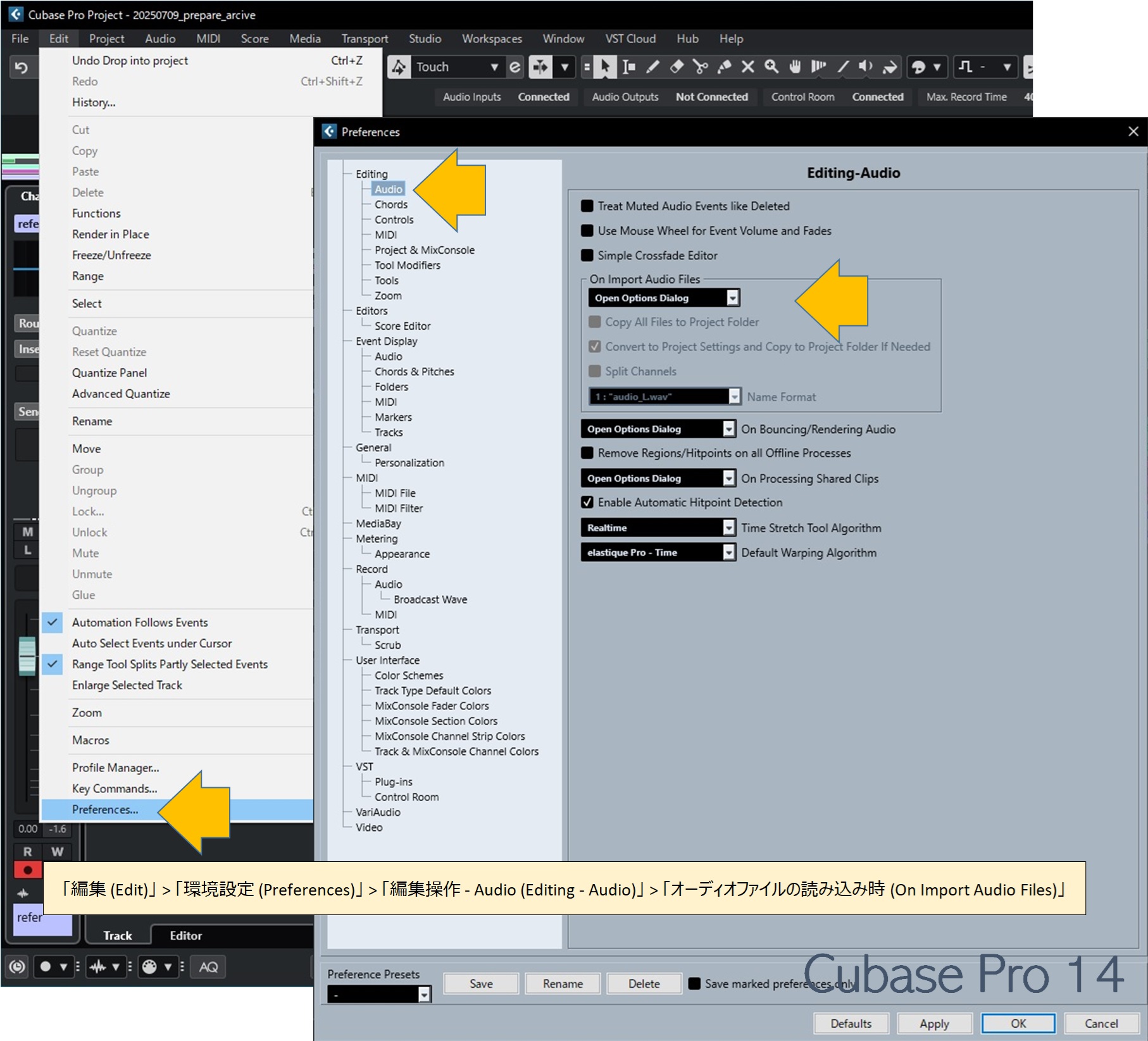The height and width of the screenshot is (1041, 1148).
Task: Select the Color paint bucket tool
Action: [x=890, y=67]
